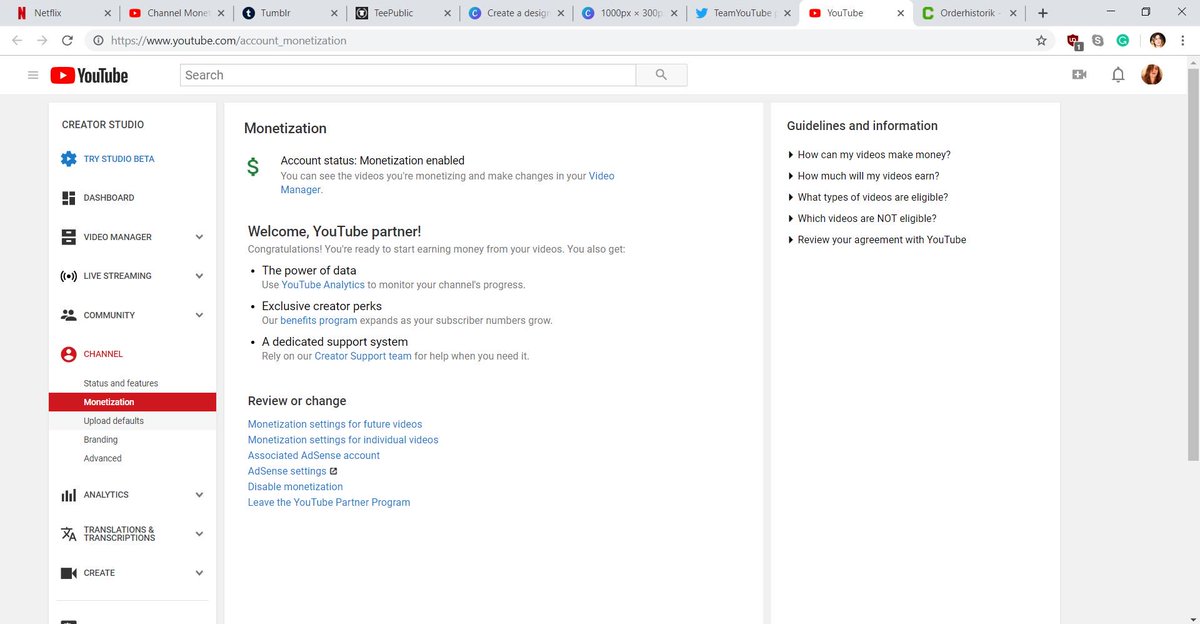Open Upload defaults in sidebar

coord(114,421)
